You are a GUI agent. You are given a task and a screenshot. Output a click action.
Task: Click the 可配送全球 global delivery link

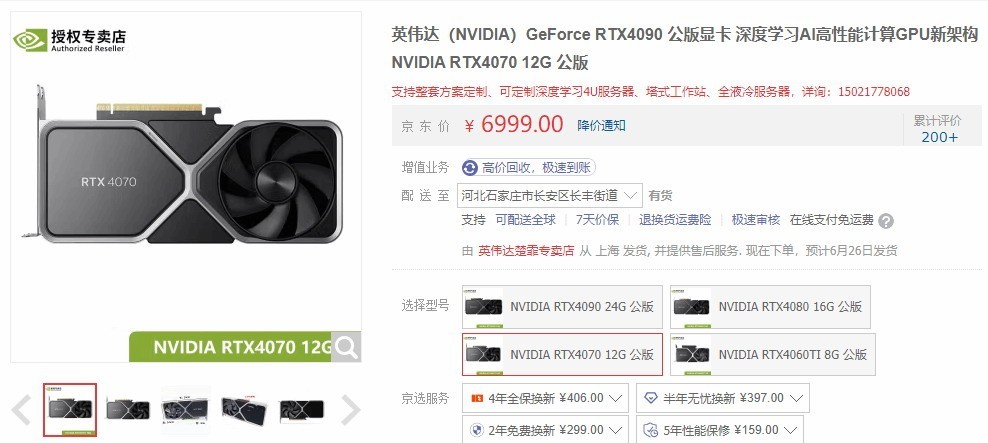point(526,220)
